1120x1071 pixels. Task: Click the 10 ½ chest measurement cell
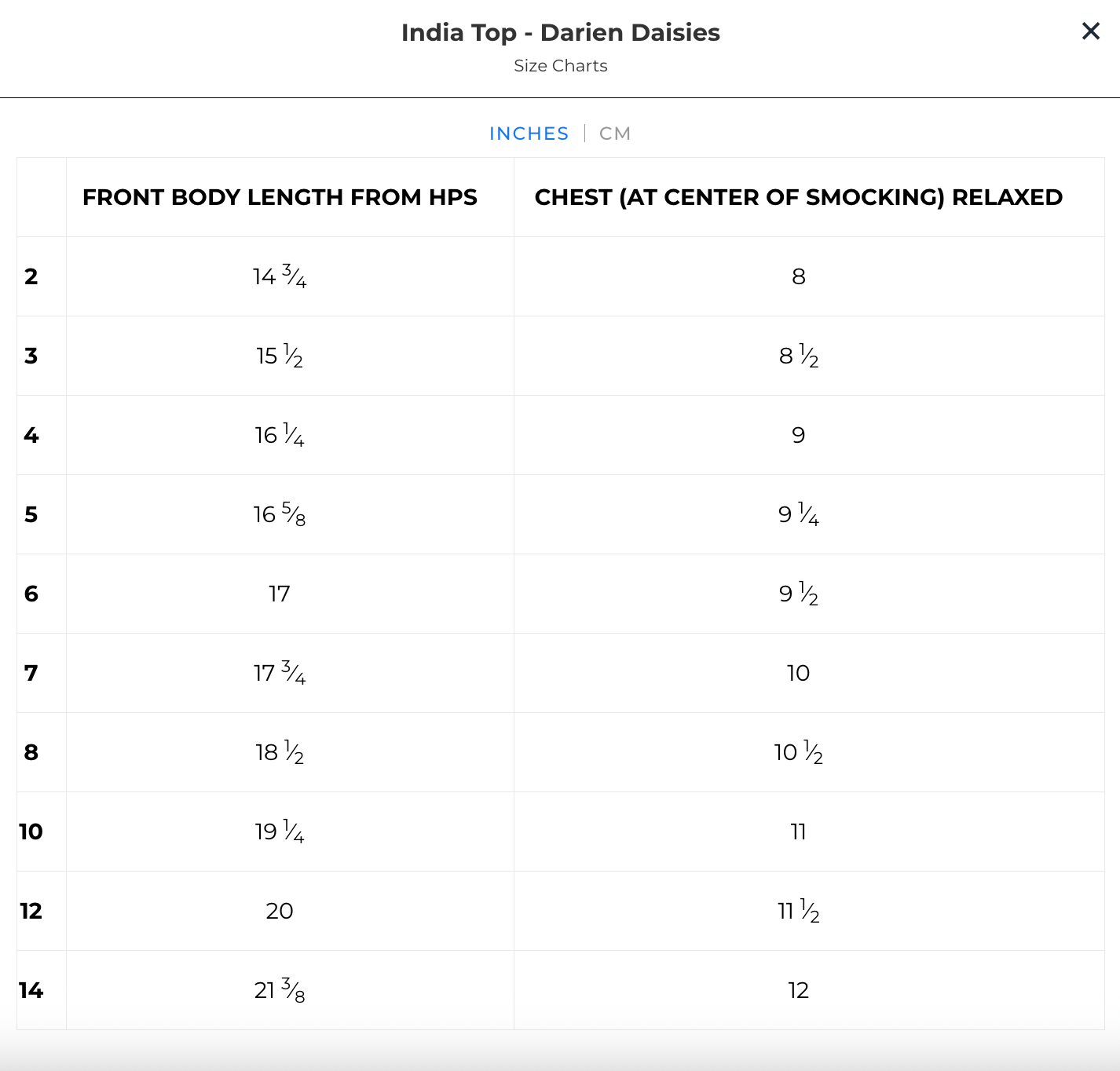click(798, 752)
